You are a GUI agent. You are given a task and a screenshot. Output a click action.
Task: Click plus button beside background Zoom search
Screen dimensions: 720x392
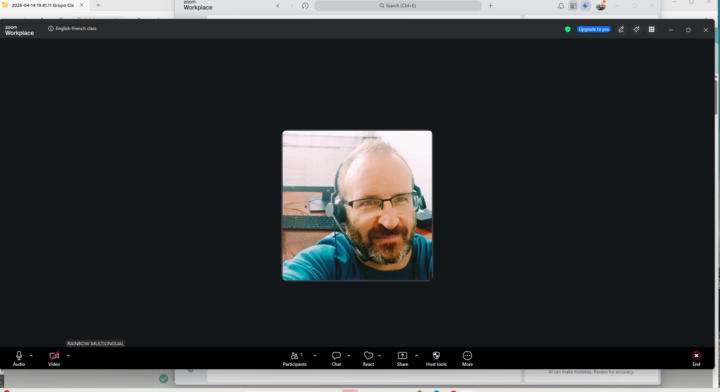point(490,6)
